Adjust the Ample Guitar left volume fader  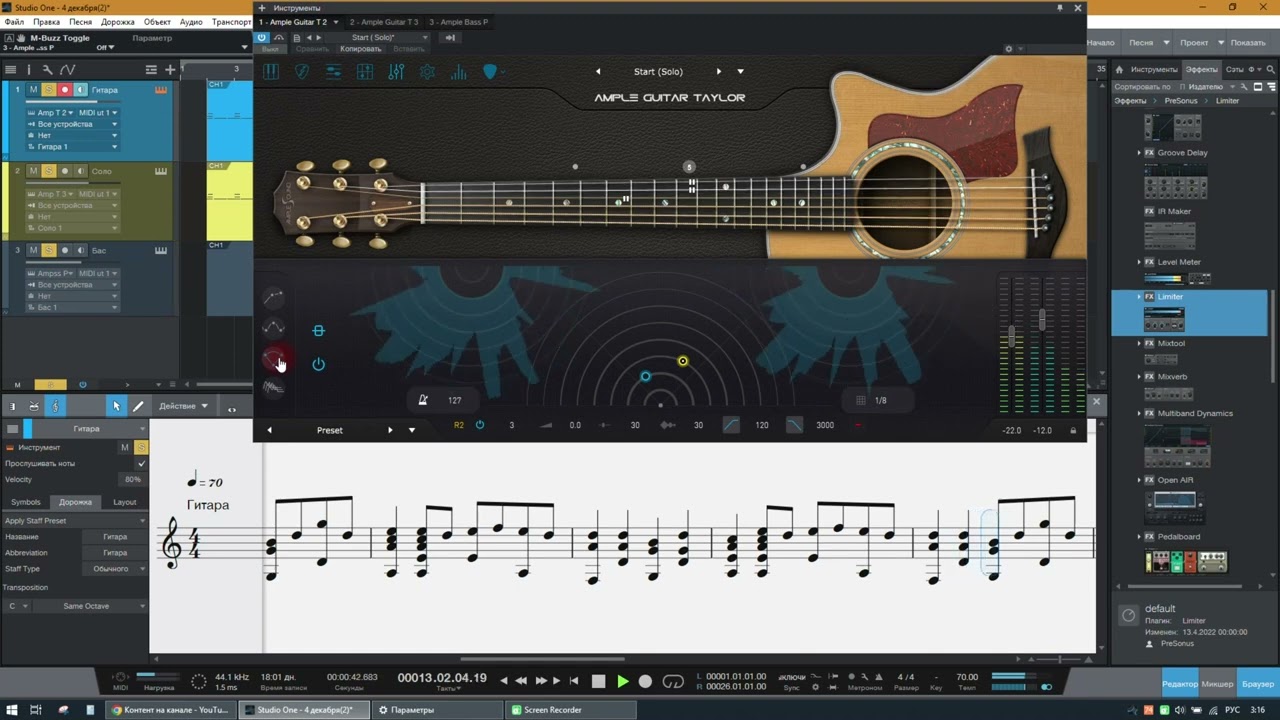tap(1012, 338)
